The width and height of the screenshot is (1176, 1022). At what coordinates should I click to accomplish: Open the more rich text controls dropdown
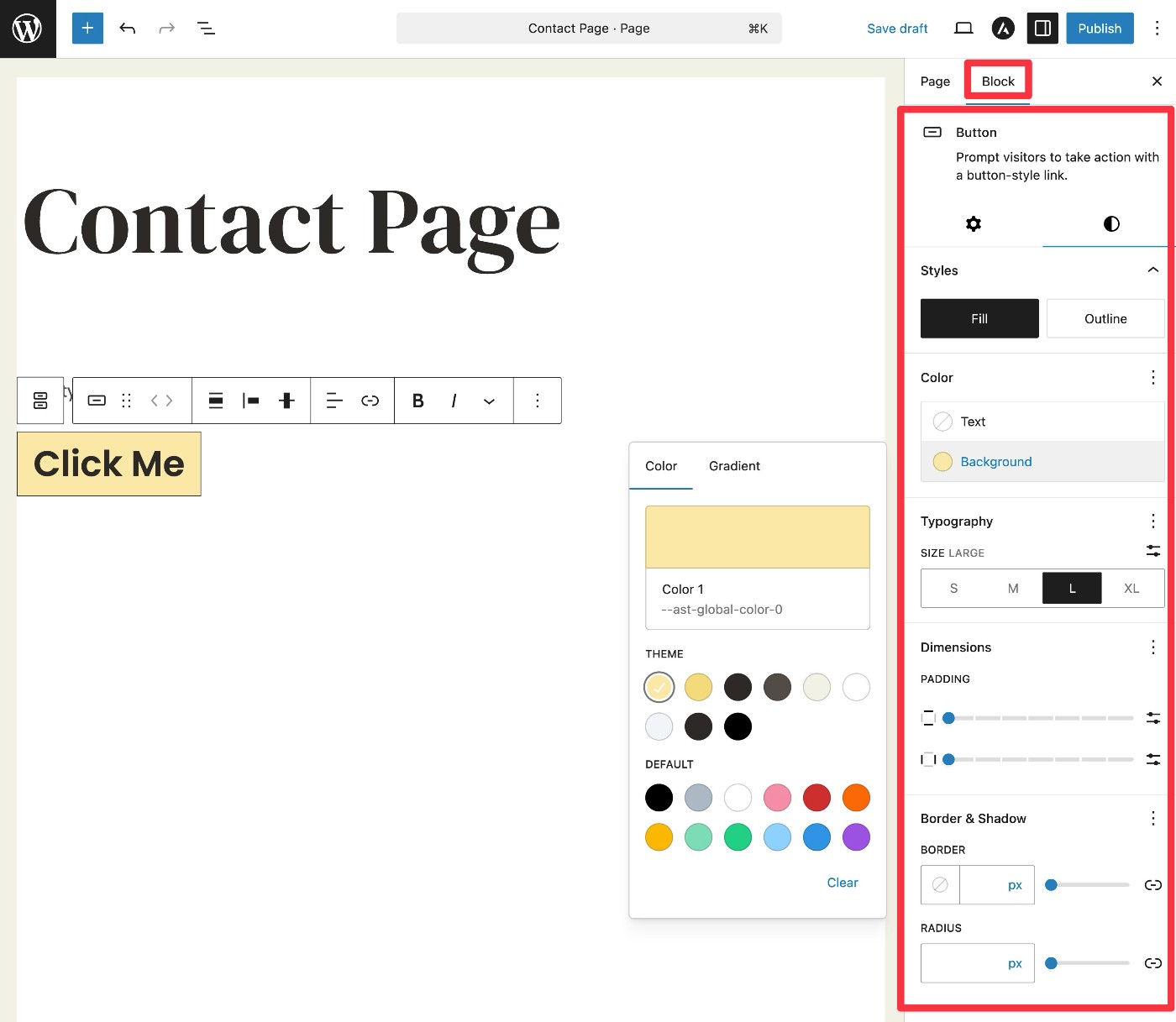click(x=489, y=401)
